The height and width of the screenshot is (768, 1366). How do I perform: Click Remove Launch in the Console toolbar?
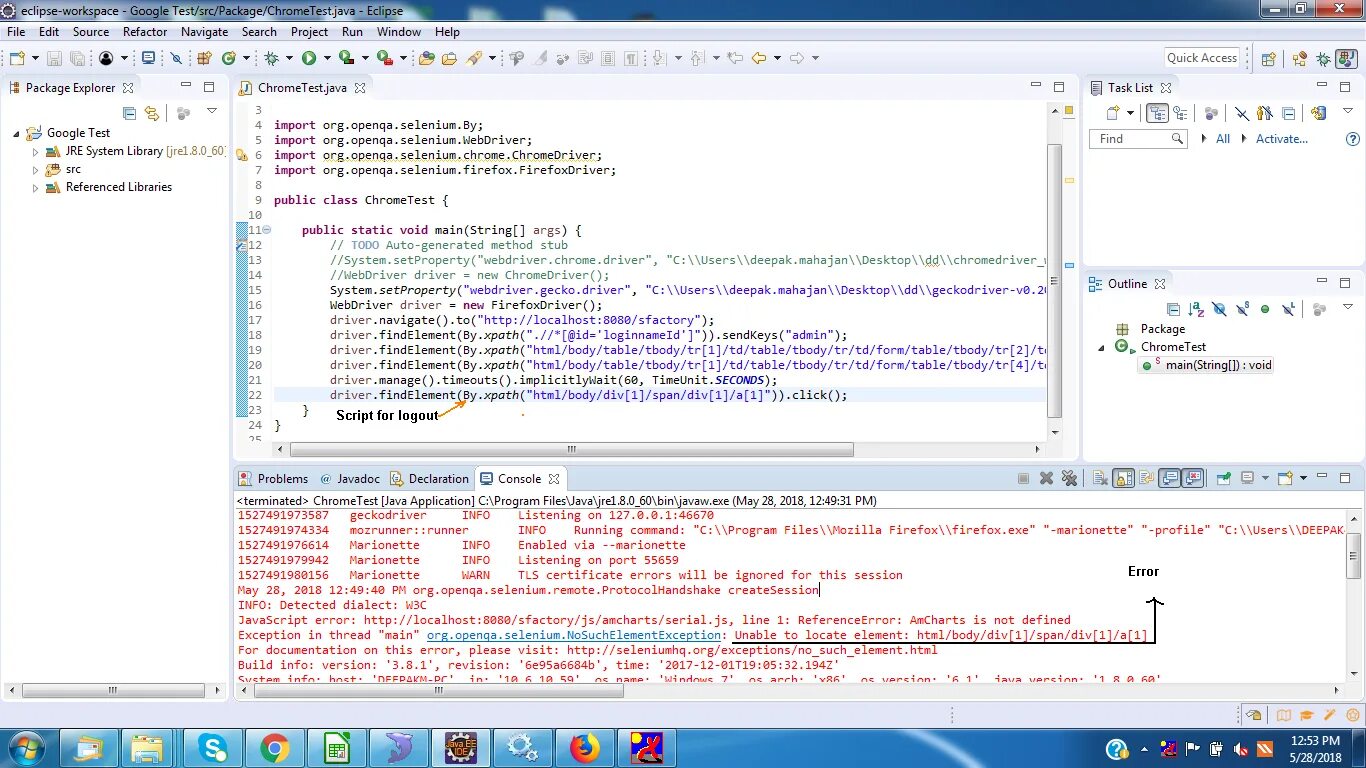click(x=1046, y=478)
